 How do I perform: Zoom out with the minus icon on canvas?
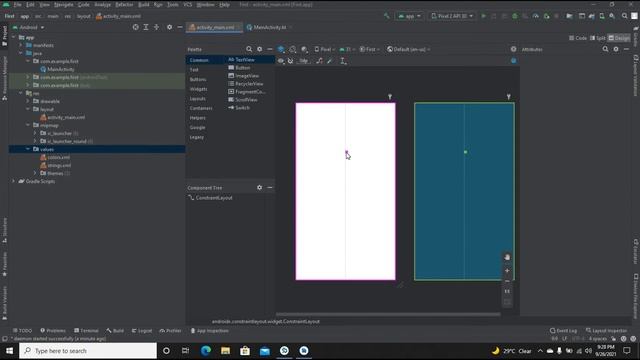507,281
